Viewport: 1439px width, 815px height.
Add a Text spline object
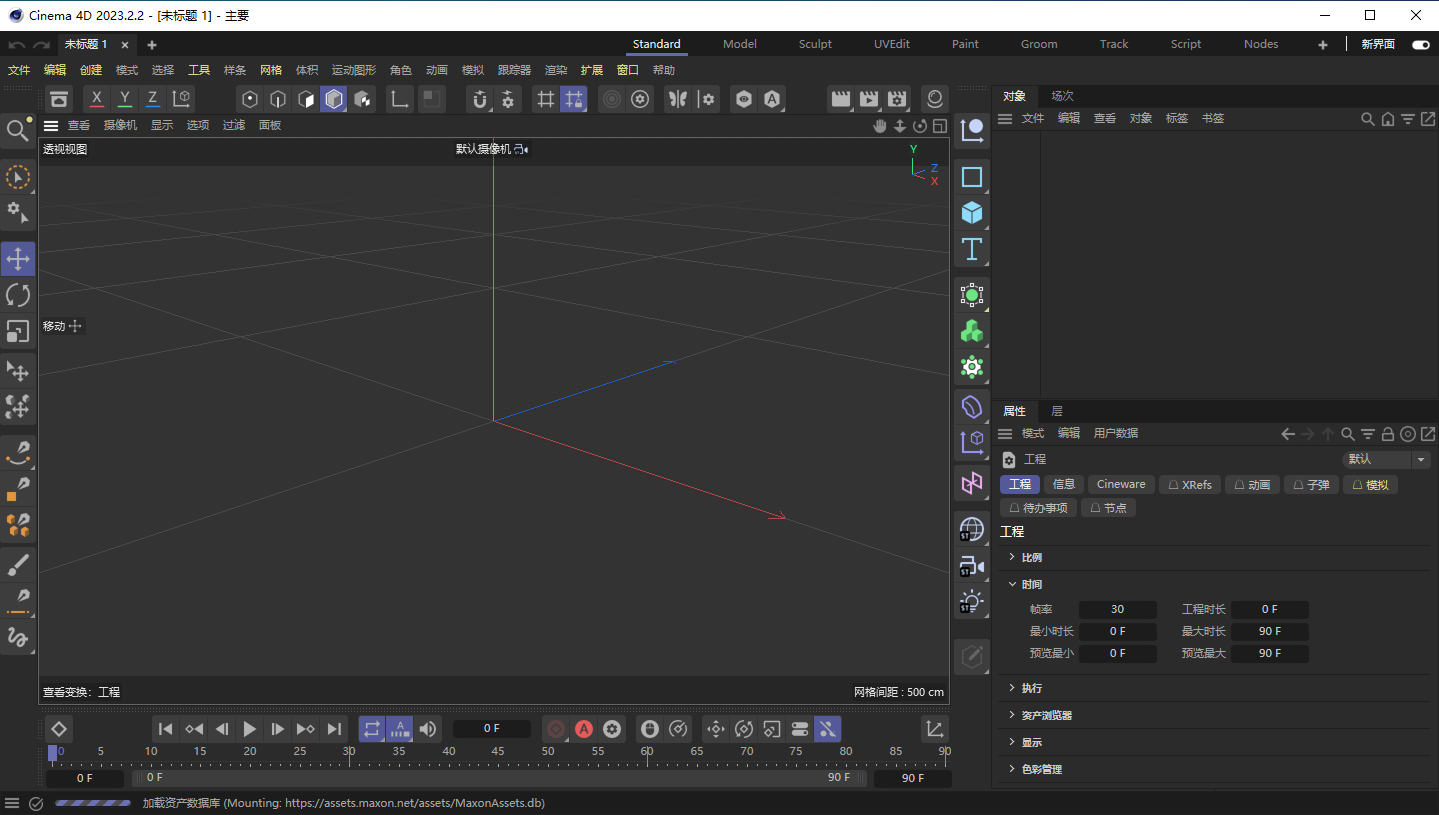[x=971, y=249]
